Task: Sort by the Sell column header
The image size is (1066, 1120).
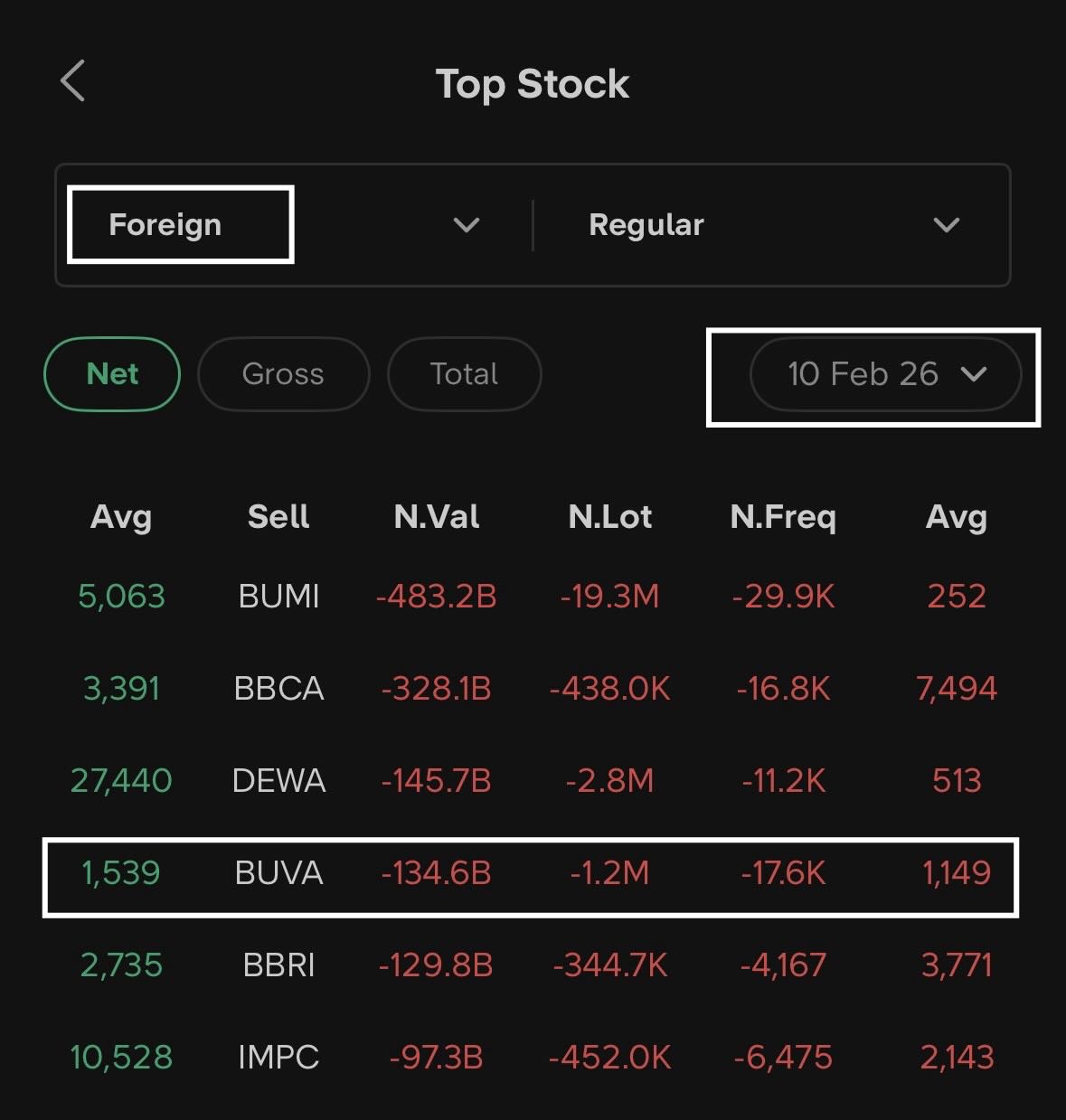Action: pos(278,517)
